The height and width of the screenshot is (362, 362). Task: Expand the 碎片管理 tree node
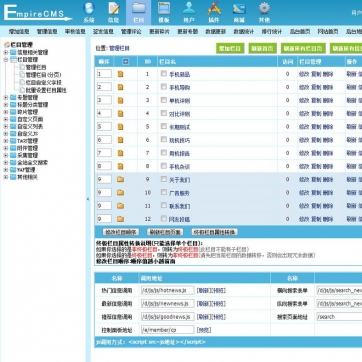pyautogui.click(x=6, y=112)
